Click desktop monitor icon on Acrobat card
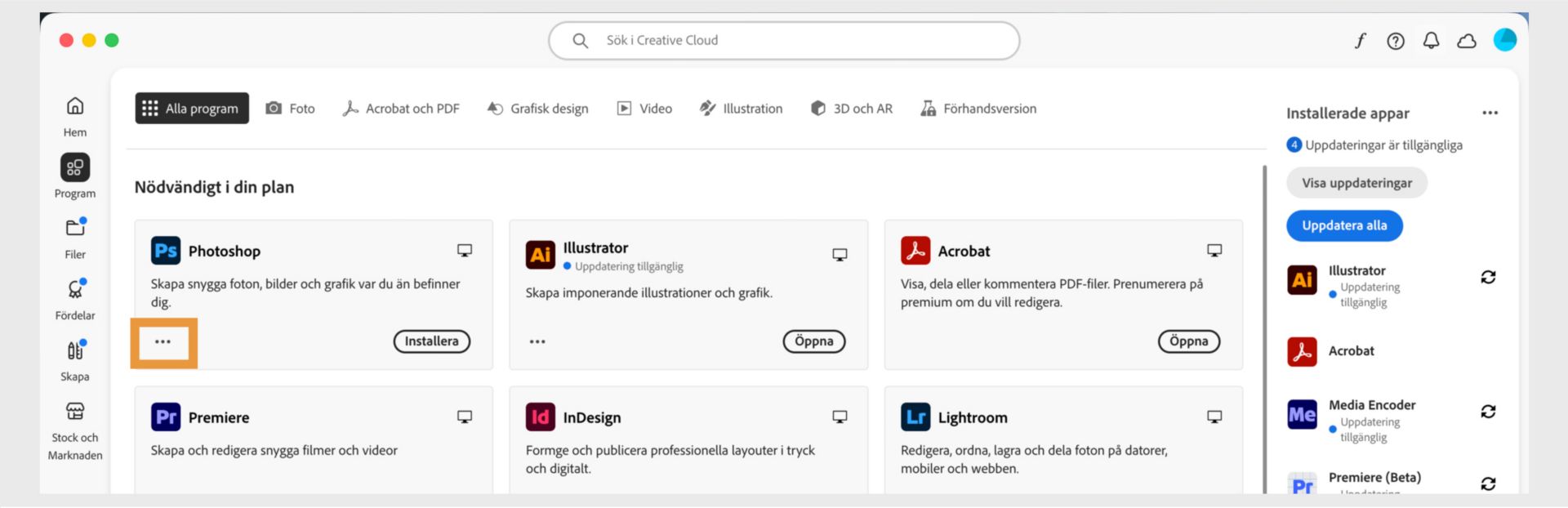This screenshot has width=1568, height=508. (x=1214, y=251)
